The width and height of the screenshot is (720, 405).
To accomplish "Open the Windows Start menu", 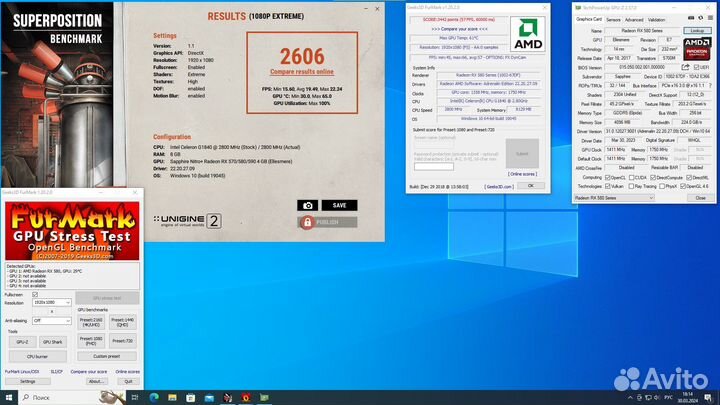I will 9,397.
